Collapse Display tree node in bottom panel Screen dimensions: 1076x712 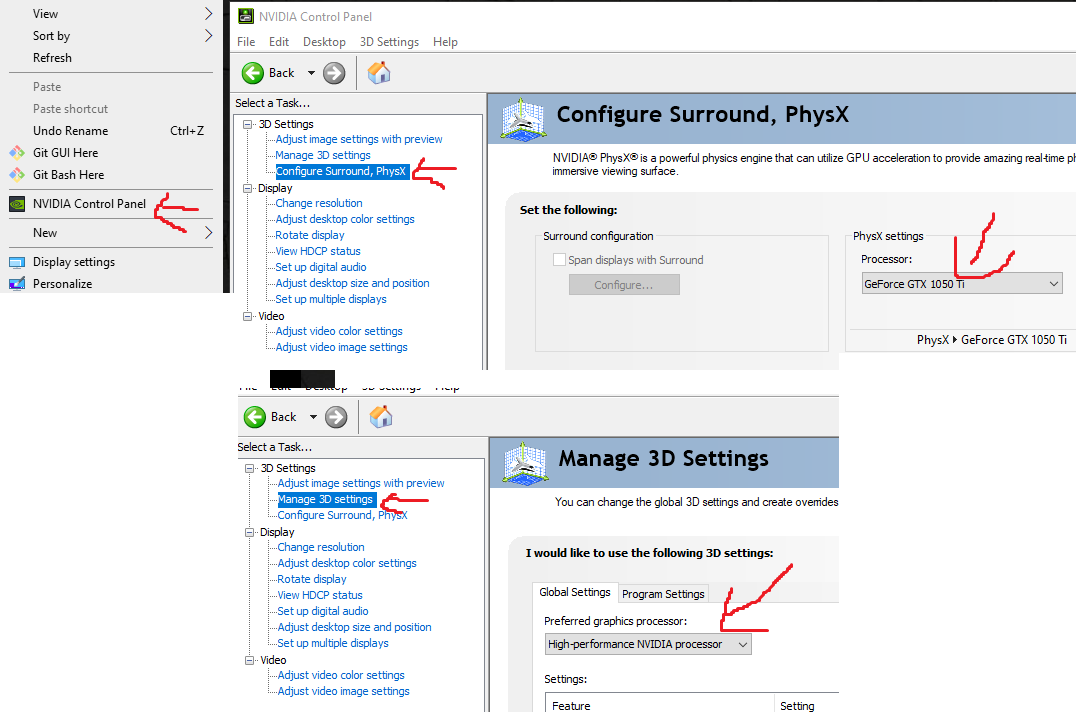pyautogui.click(x=250, y=532)
